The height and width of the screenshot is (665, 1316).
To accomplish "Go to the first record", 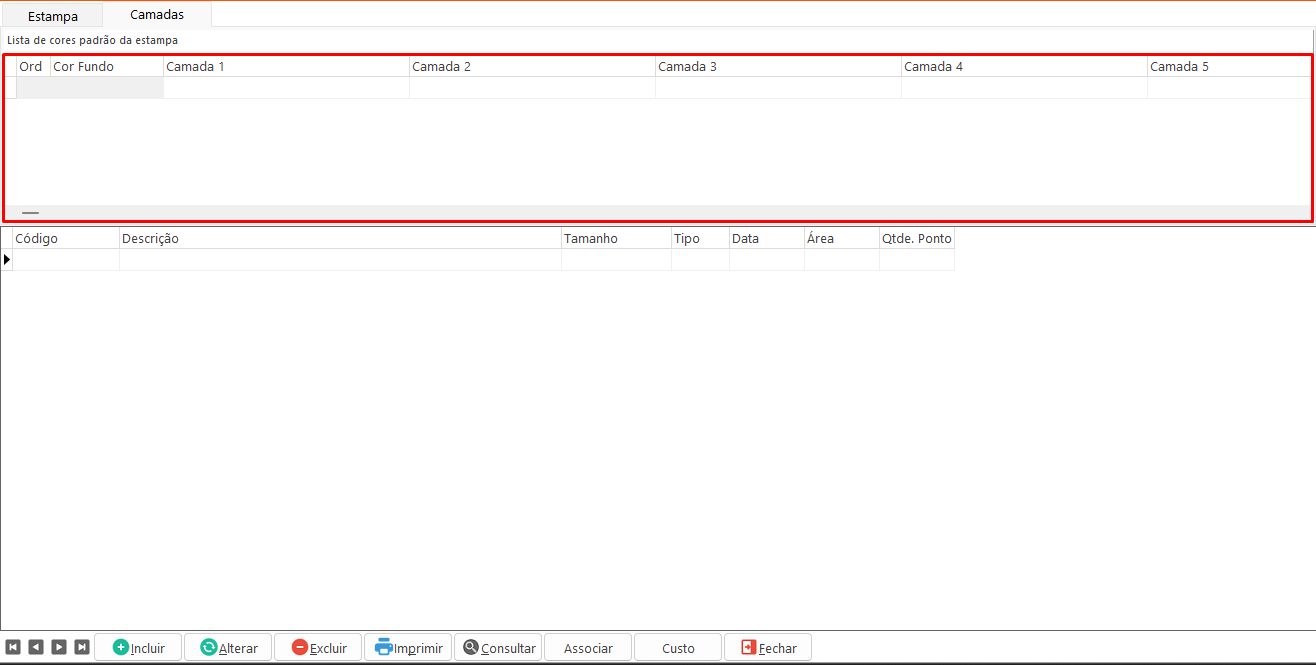I will (x=13, y=647).
